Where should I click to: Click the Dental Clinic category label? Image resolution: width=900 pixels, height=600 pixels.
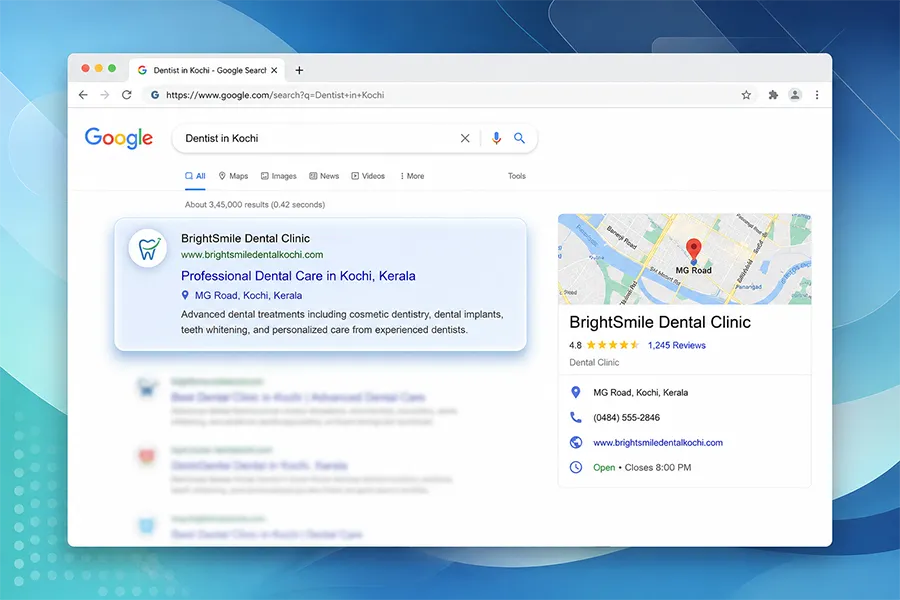594,362
